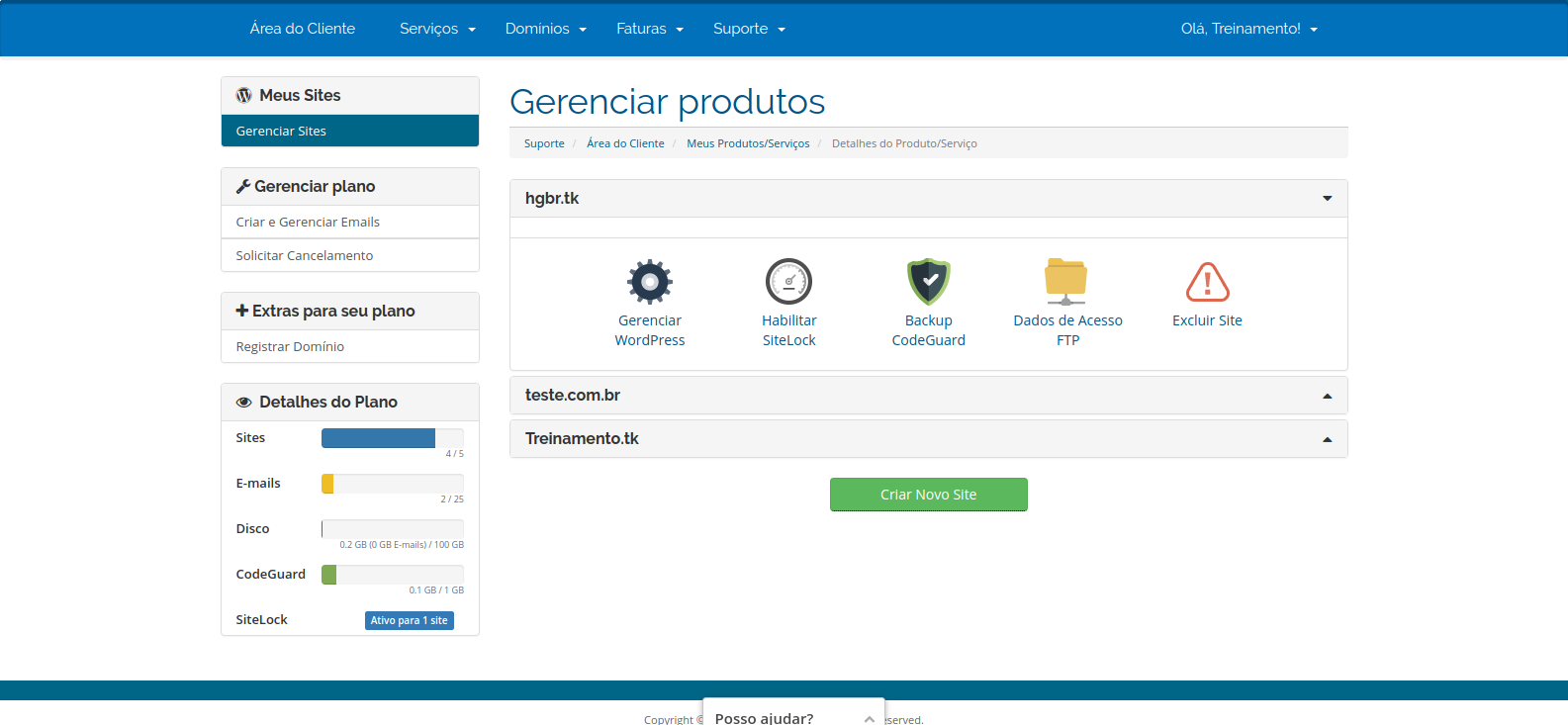
Task: Click the Gerenciar produtos page title
Action: point(667,102)
